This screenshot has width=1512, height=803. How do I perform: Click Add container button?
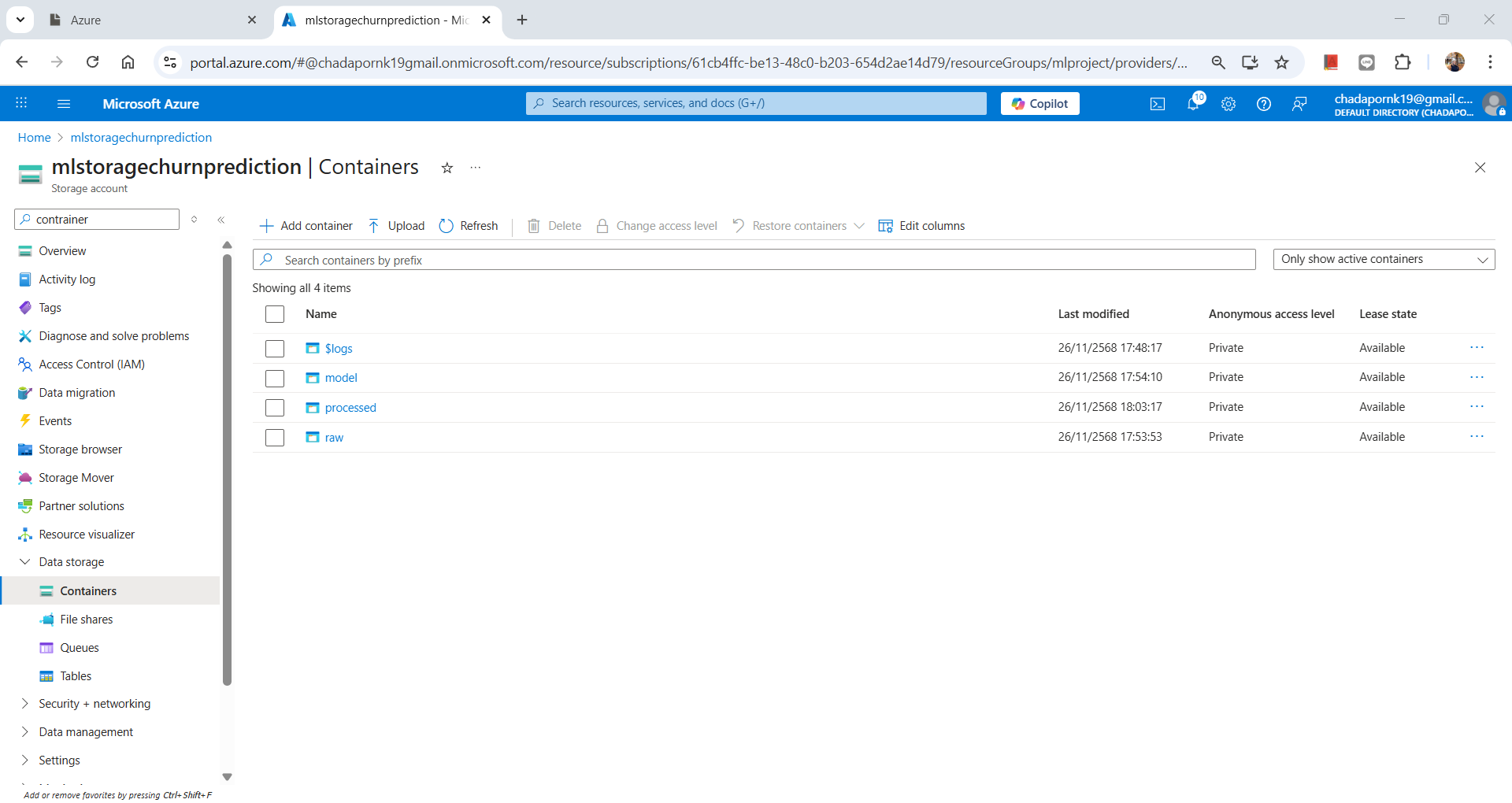[306, 226]
